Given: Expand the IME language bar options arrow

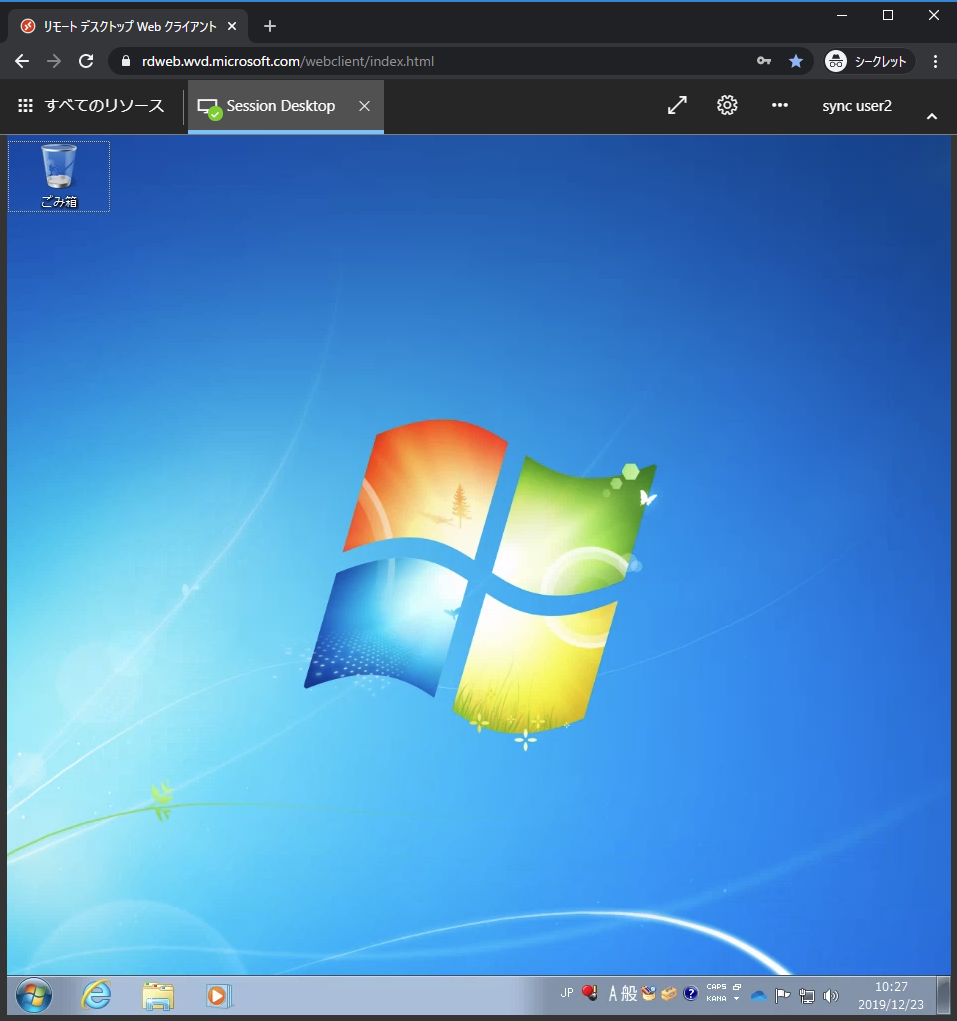Looking at the screenshot, I should (x=737, y=999).
